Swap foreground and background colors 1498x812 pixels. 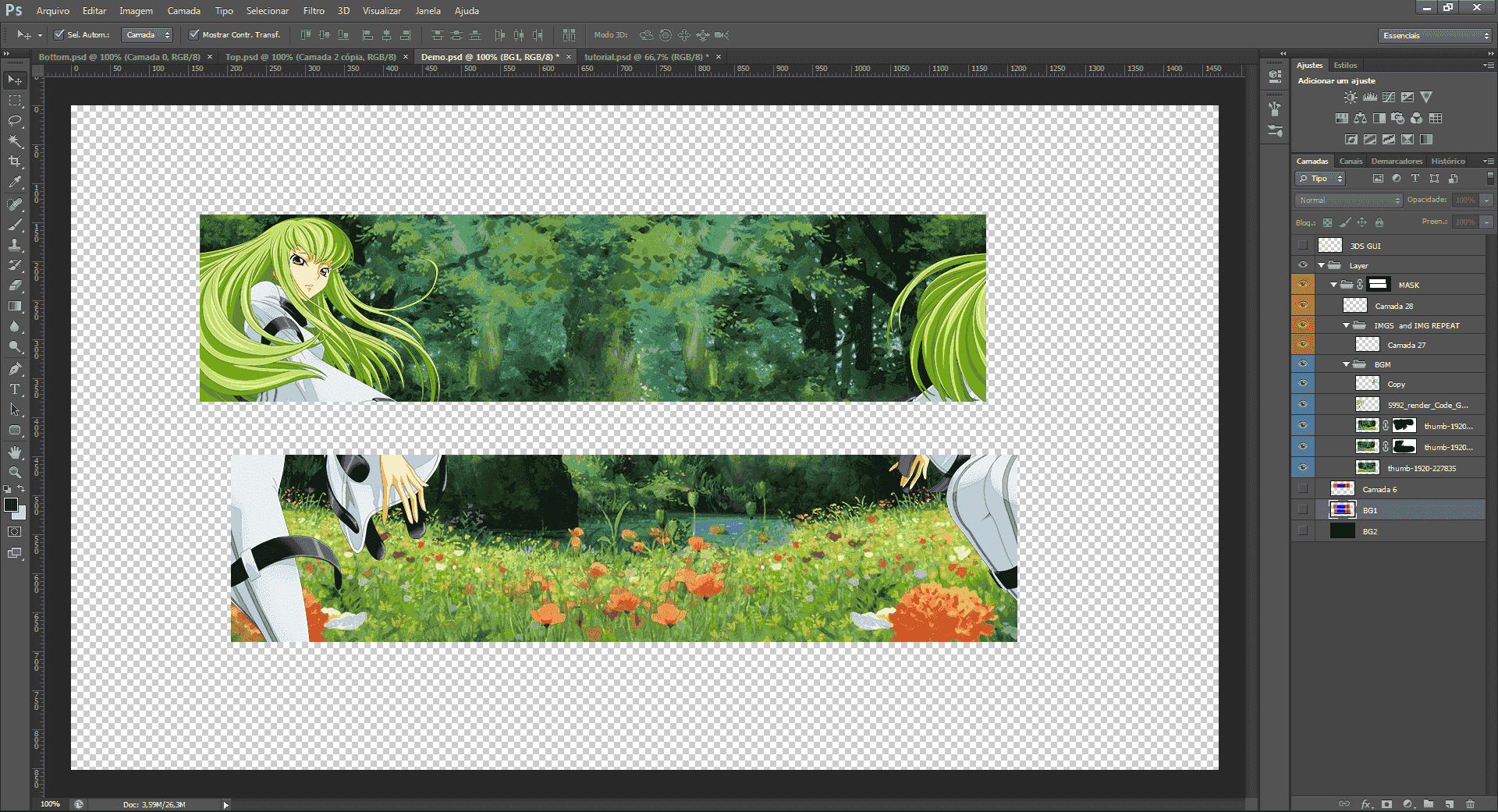pyautogui.click(x=22, y=489)
